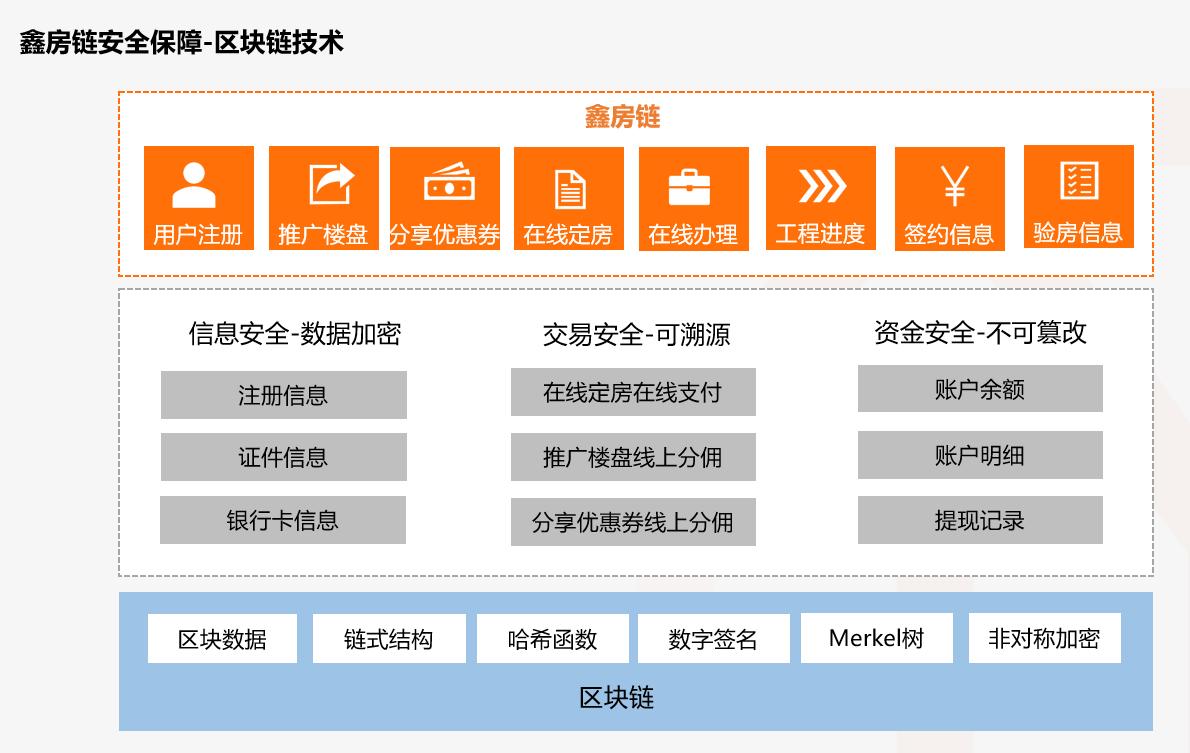This screenshot has height=753, width=1190.
Task: Select the 哈希函数 white box
Action: (553, 638)
